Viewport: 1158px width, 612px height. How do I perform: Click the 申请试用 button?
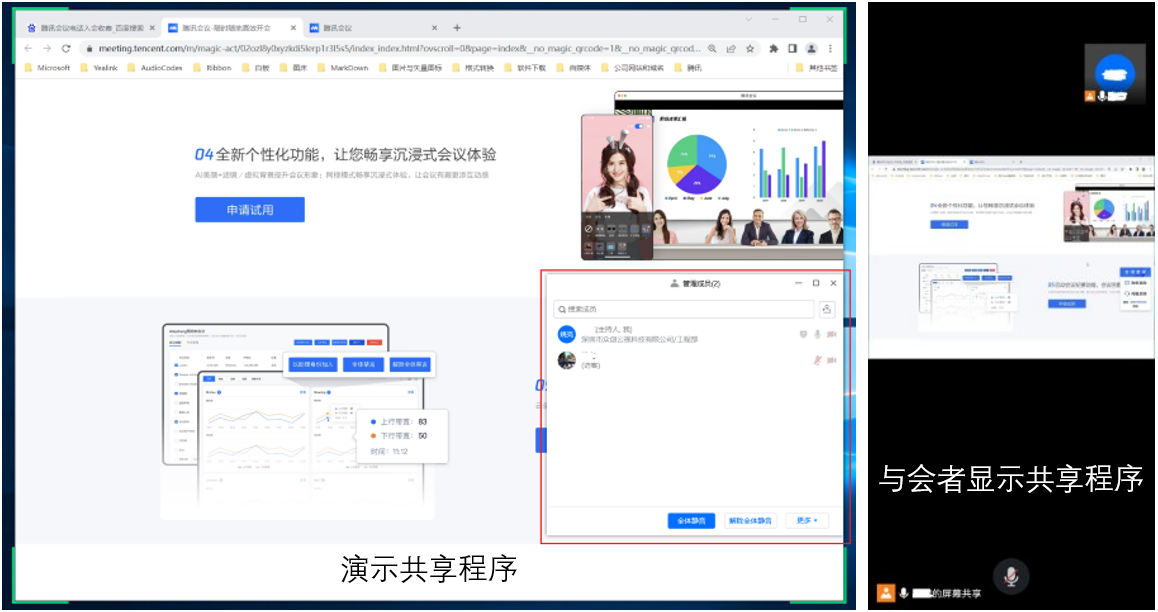(x=250, y=210)
